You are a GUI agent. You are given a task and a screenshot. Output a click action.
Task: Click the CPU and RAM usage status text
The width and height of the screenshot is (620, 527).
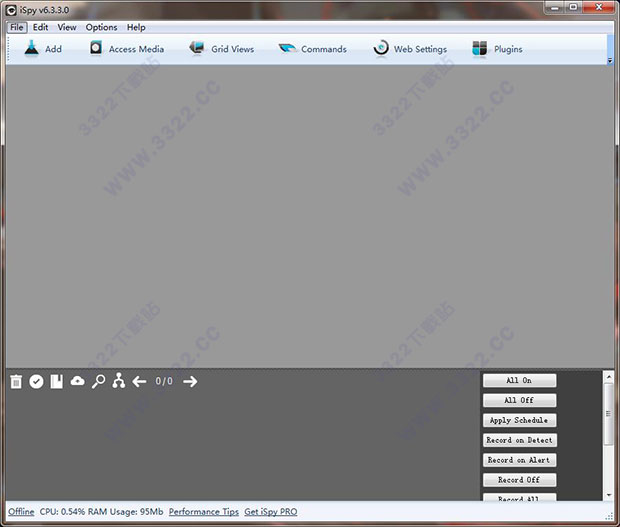(x=101, y=512)
